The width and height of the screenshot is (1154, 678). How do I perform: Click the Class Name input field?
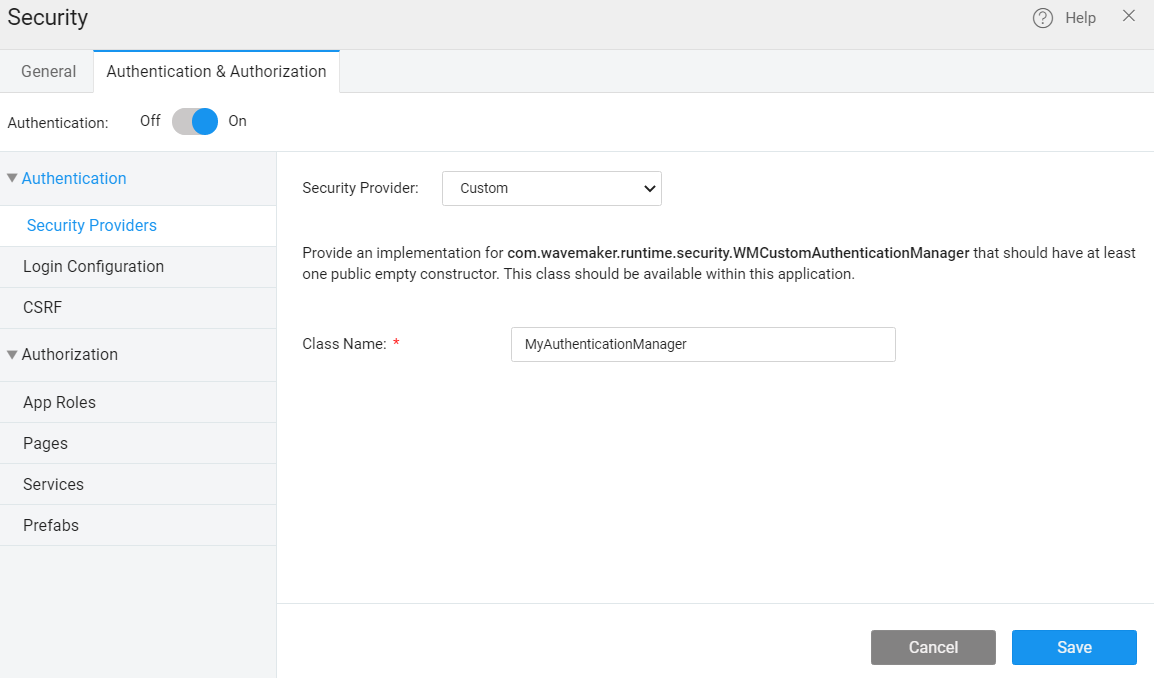(x=702, y=344)
